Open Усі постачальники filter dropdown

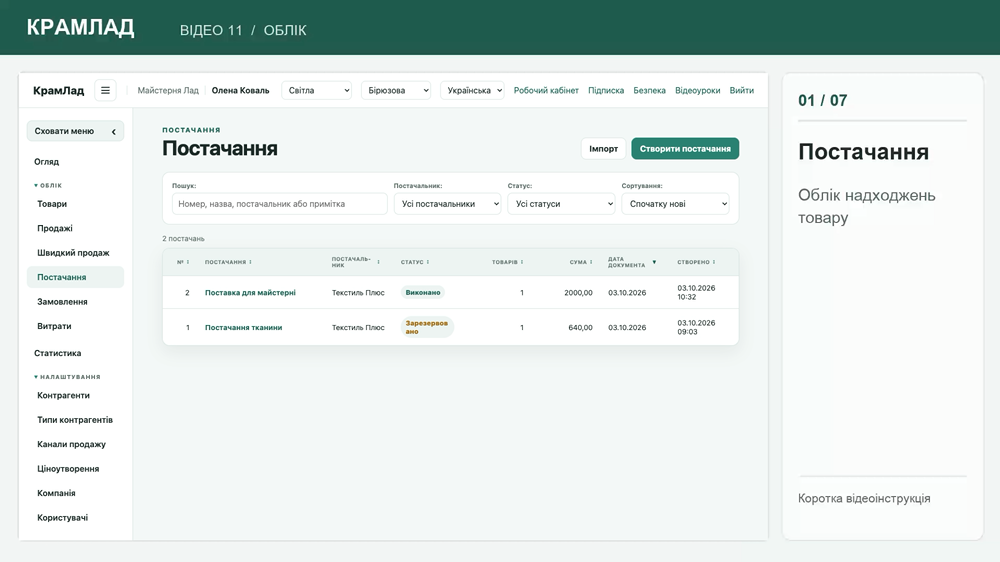[448, 204]
